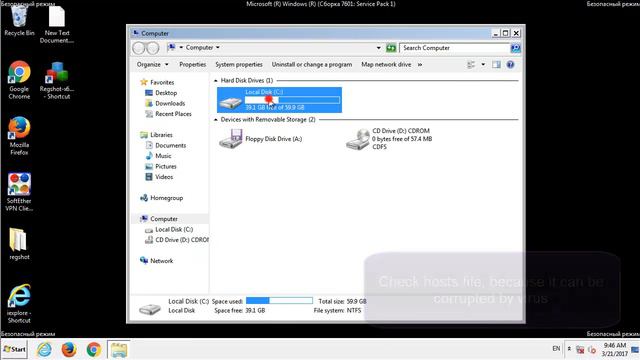Screen dimensions: 640x360
Task: Click the Search Computer input field
Action: click(x=455, y=48)
